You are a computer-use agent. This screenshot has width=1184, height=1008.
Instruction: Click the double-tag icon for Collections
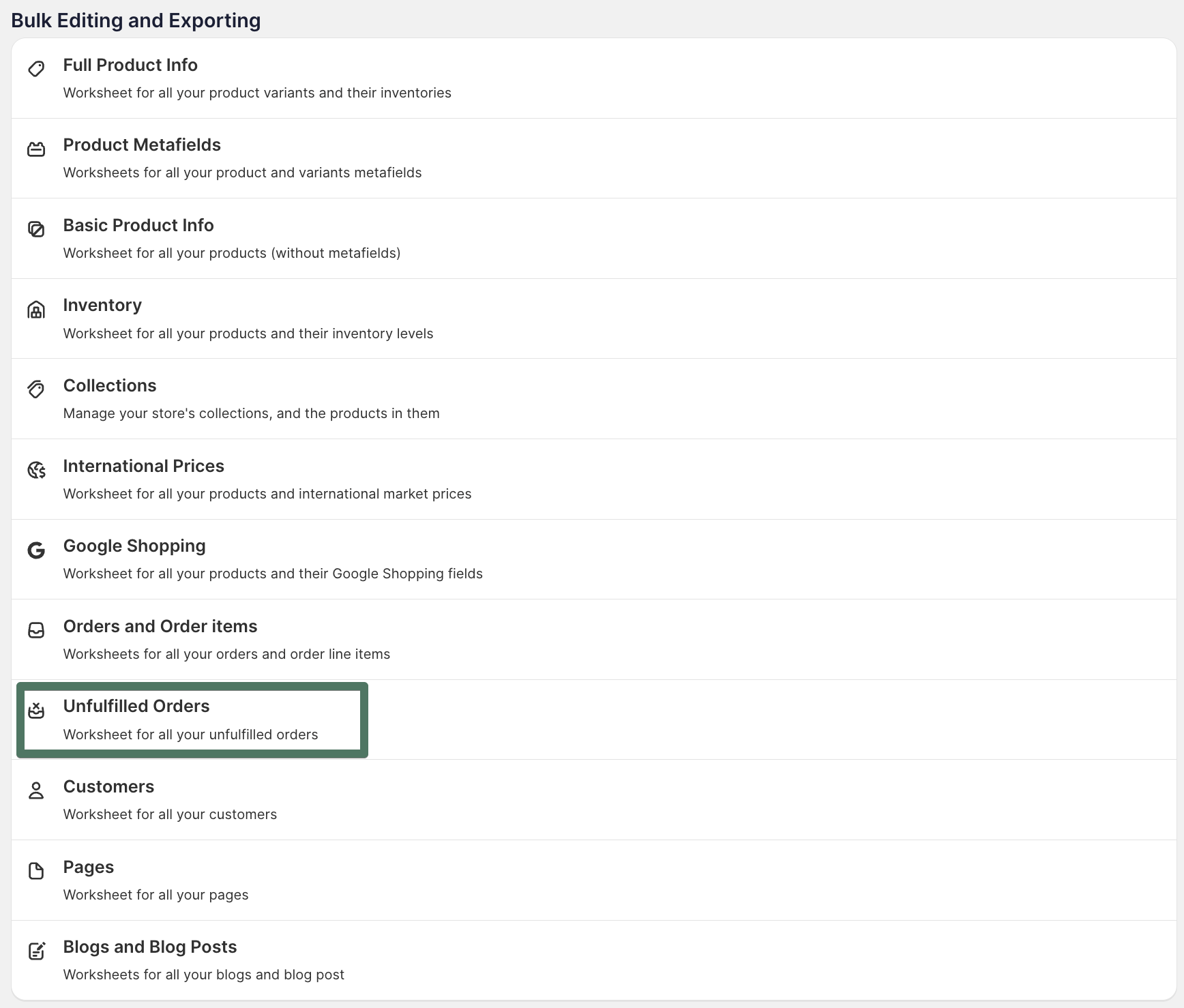click(x=36, y=389)
